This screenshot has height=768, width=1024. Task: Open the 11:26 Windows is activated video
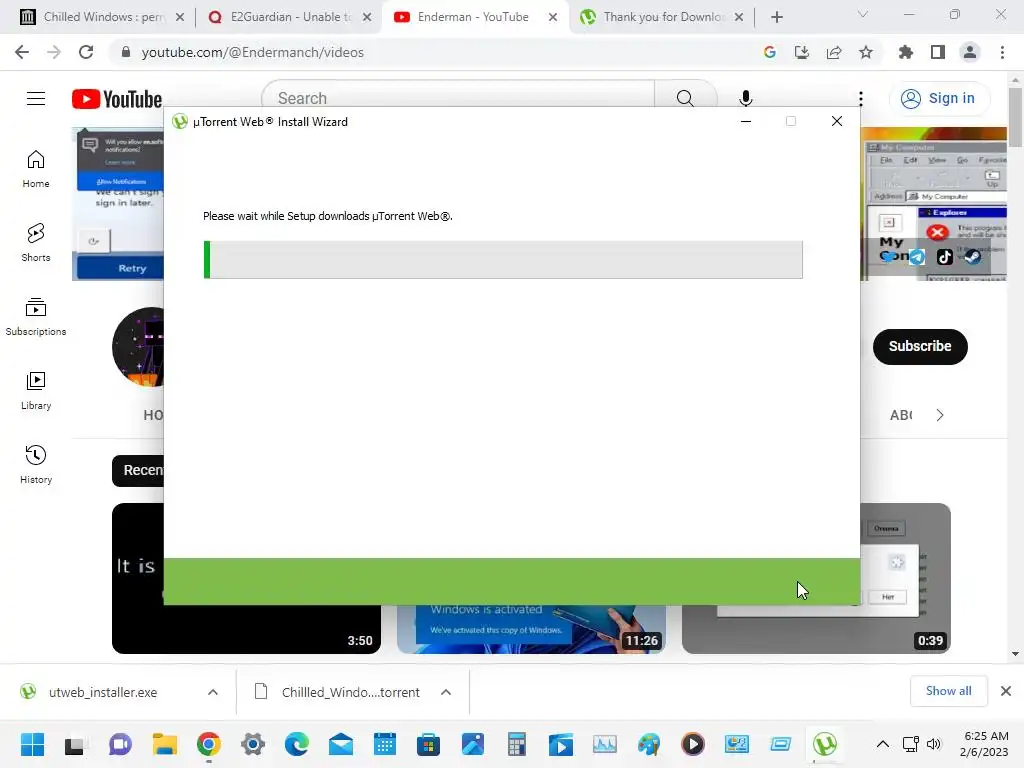pos(531,629)
